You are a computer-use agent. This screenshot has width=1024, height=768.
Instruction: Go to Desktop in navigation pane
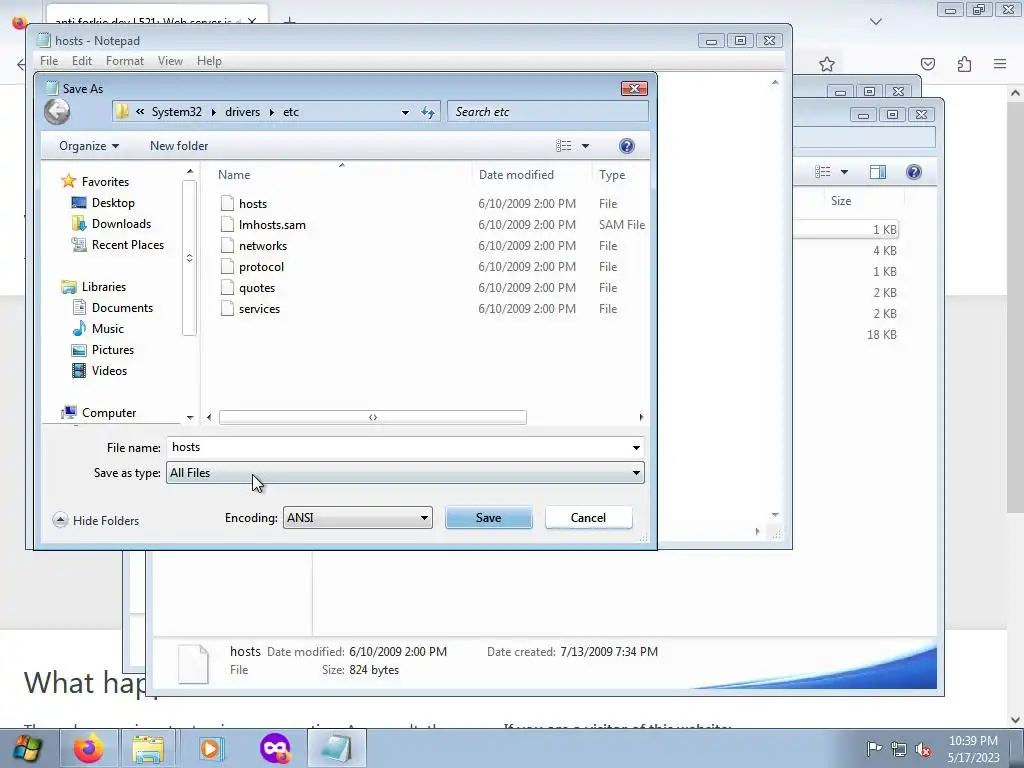pyautogui.click(x=112, y=202)
